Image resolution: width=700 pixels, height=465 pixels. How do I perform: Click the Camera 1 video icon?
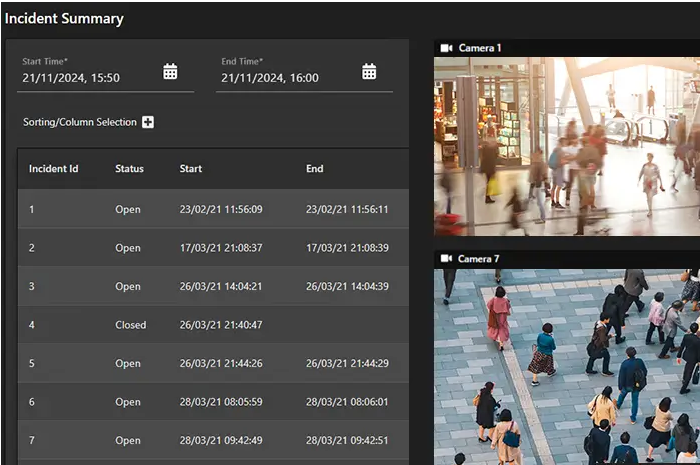446,48
